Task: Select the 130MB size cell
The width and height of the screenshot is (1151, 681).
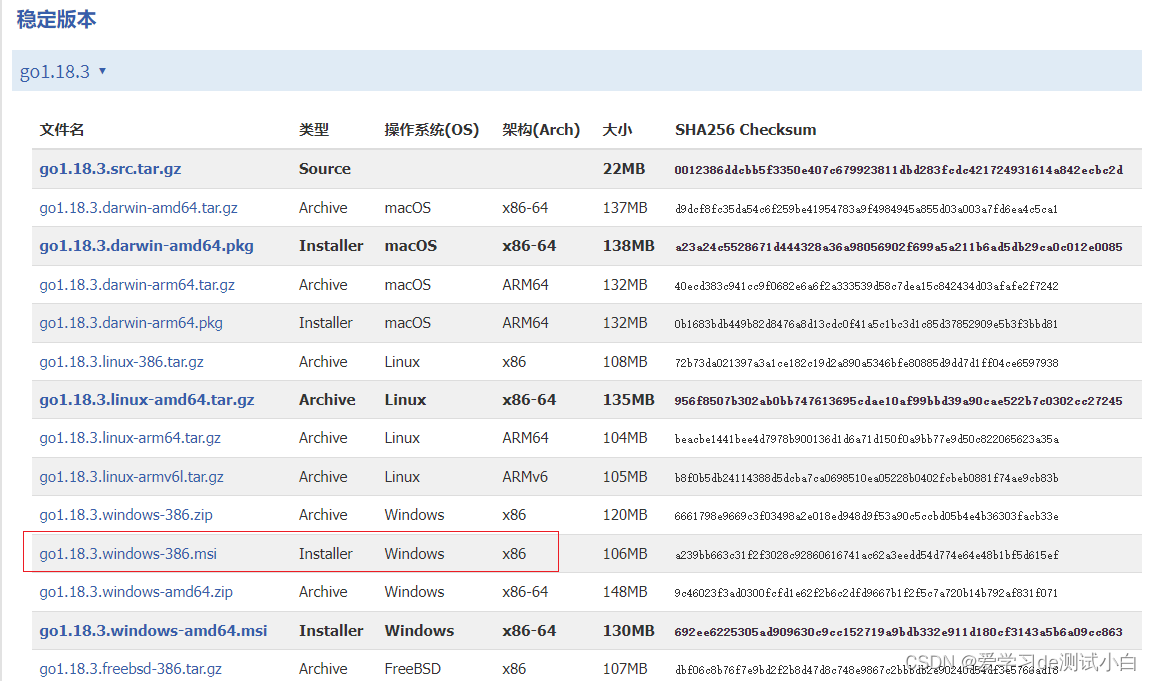Action: (628, 630)
